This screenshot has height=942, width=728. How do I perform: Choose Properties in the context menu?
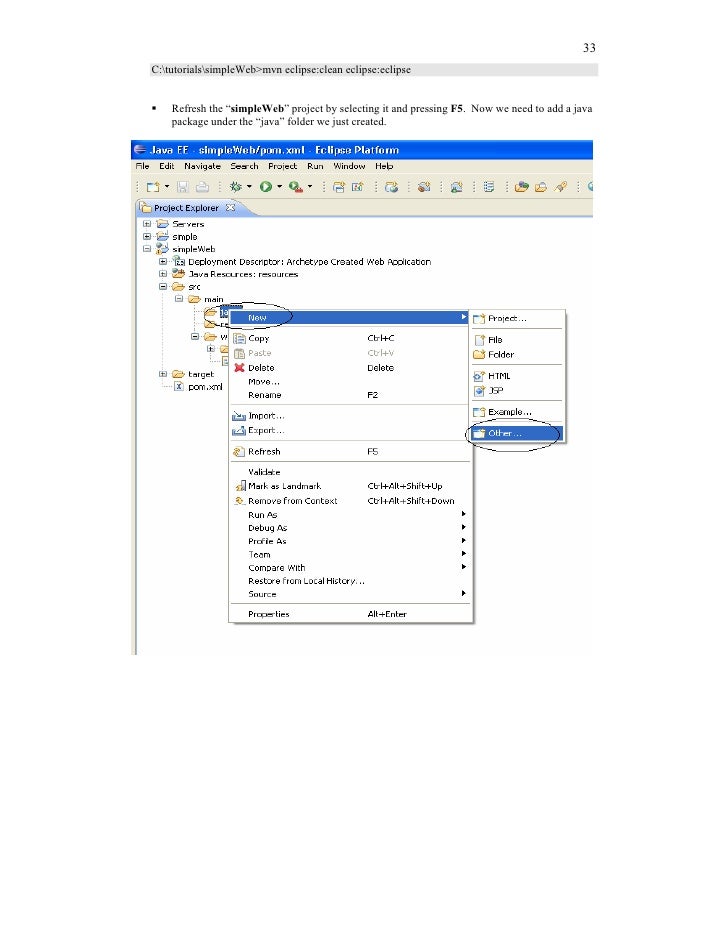pos(351,614)
